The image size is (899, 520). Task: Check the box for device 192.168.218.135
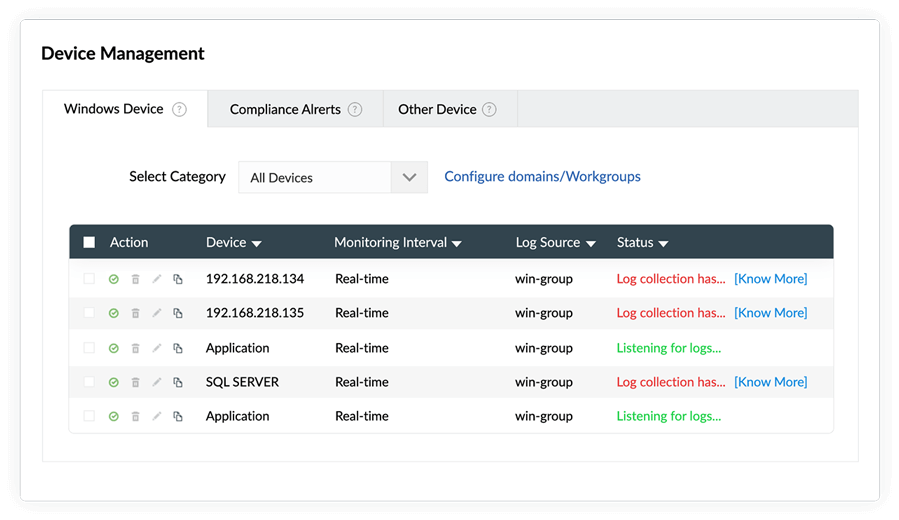pyautogui.click(x=89, y=313)
